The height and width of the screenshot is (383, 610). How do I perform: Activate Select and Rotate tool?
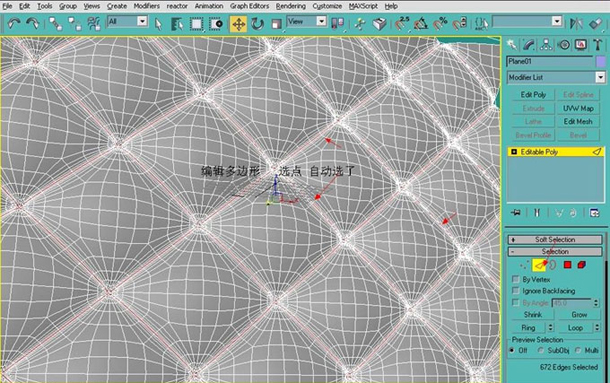[258, 24]
